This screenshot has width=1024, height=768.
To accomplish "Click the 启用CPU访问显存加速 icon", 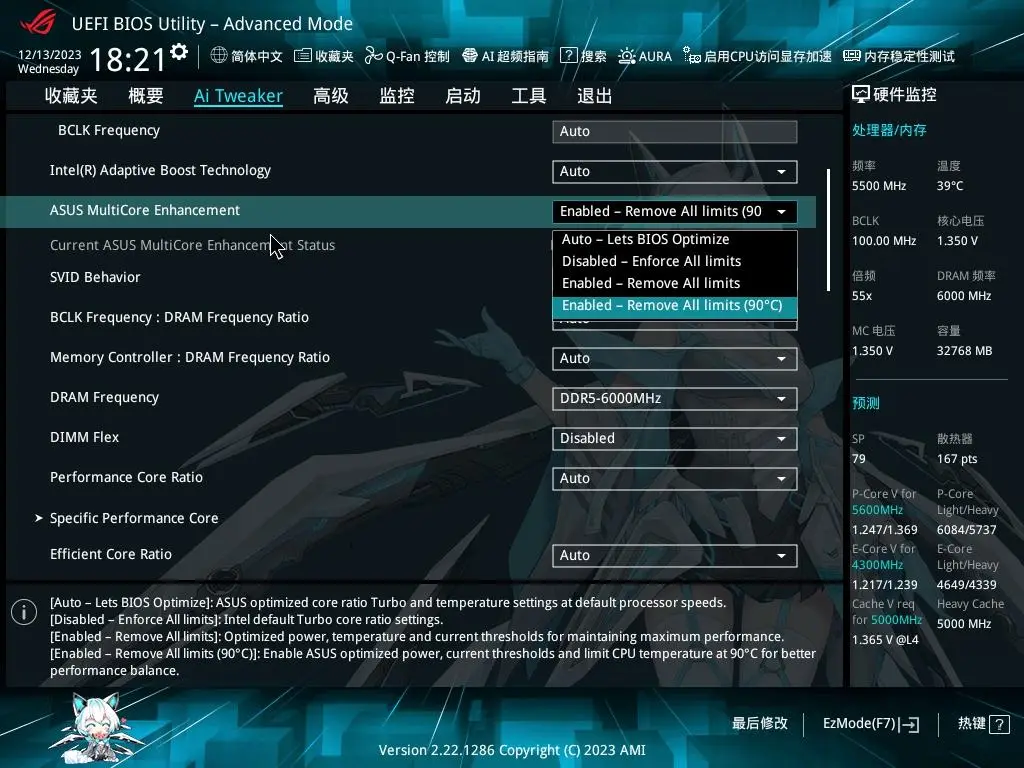I will tap(692, 56).
